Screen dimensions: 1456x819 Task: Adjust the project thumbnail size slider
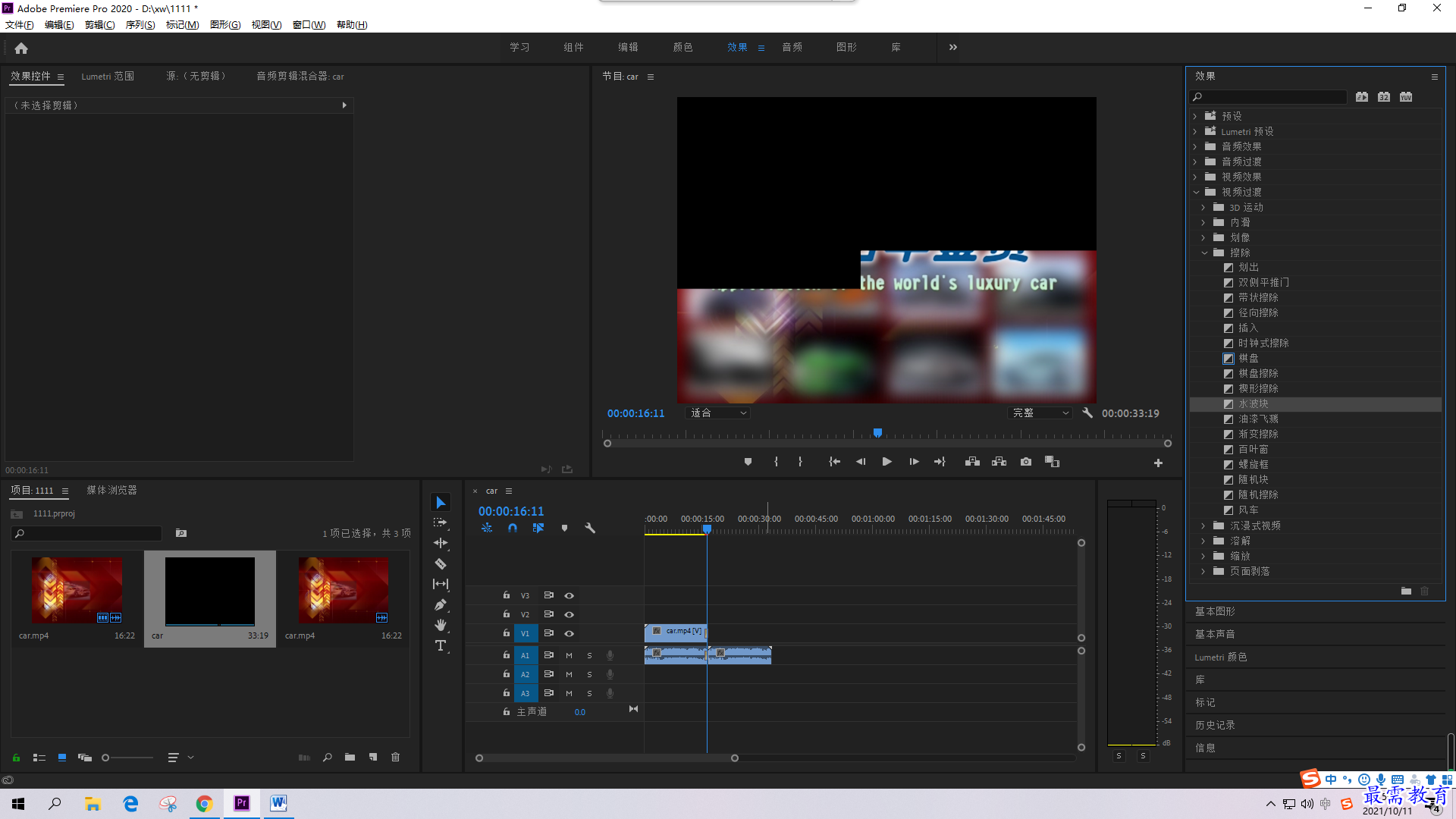click(106, 758)
